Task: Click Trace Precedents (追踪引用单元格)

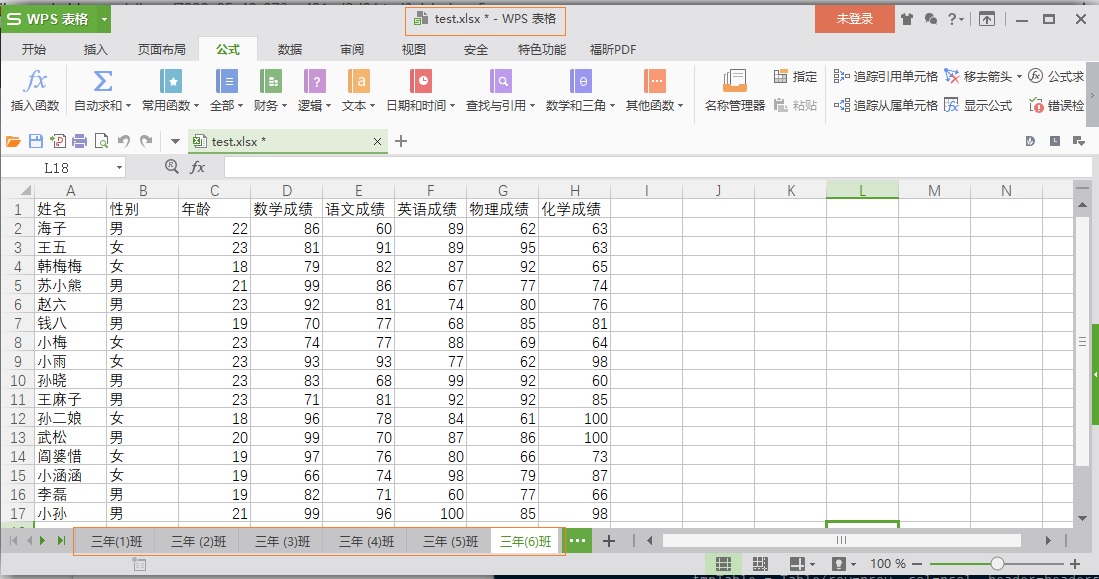Action: pyautogui.click(x=885, y=76)
